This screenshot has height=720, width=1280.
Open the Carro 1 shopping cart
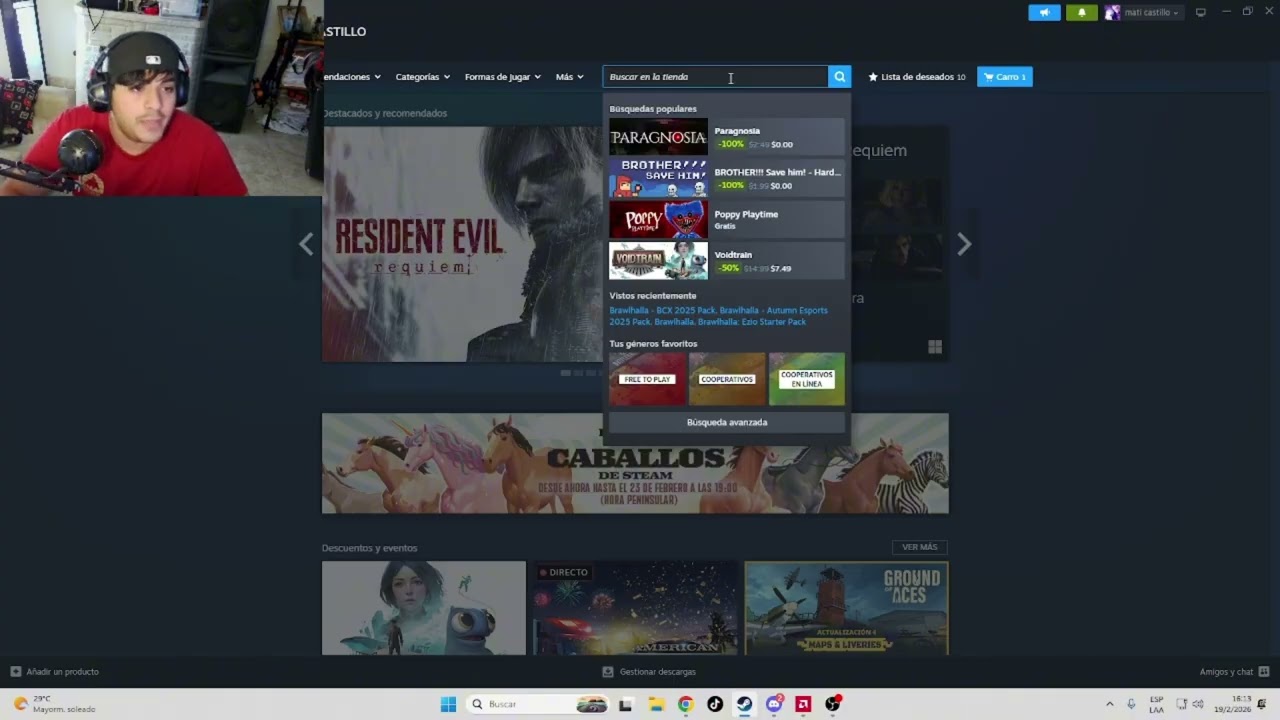[x=1004, y=77]
